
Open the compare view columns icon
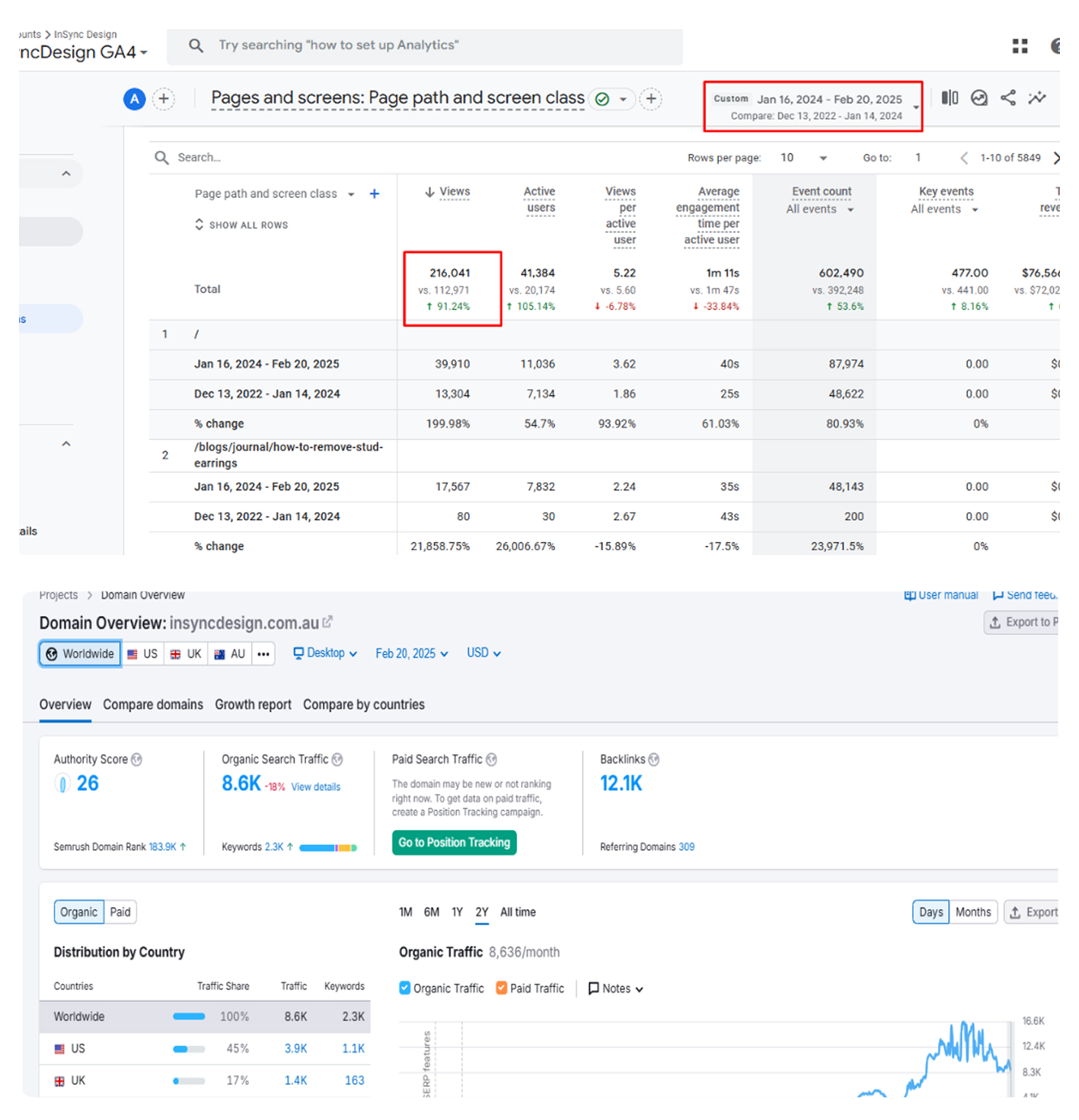pyautogui.click(x=950, y=98)
